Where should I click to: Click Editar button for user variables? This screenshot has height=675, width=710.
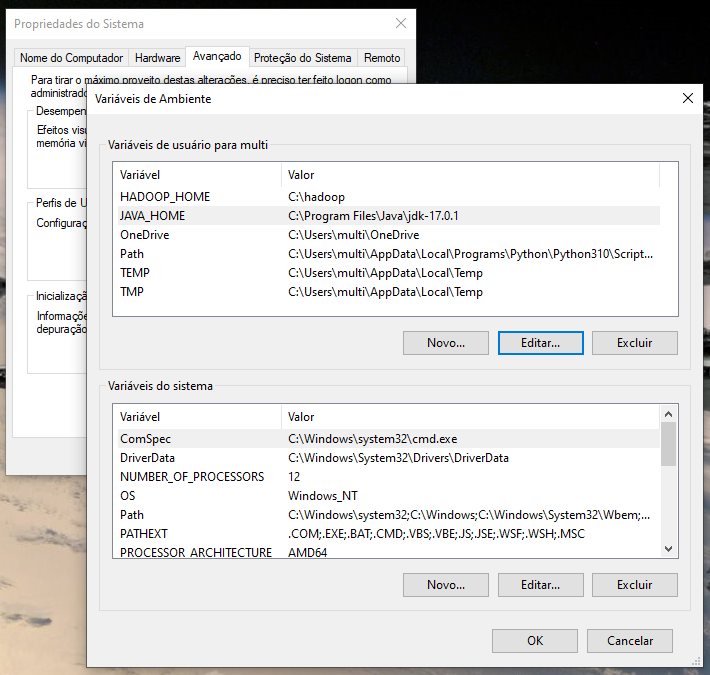point(540,343)
